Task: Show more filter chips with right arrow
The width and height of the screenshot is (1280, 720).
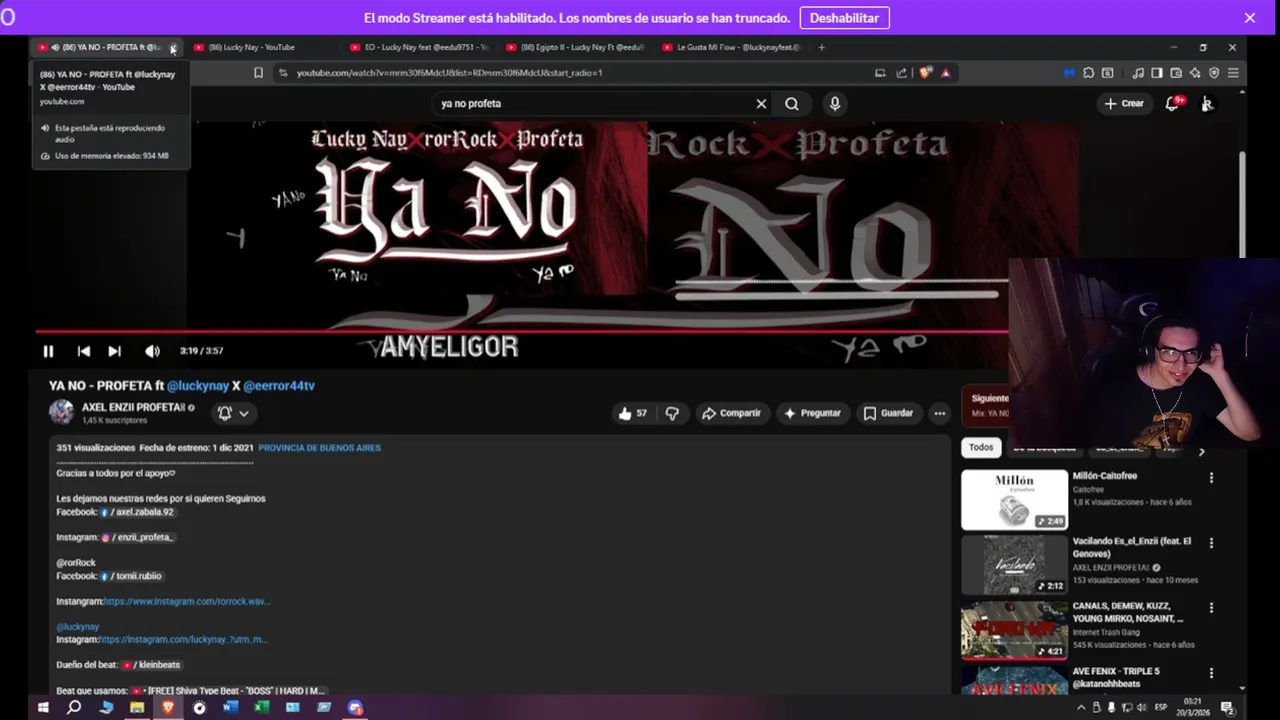Action: click(1201, 452)
